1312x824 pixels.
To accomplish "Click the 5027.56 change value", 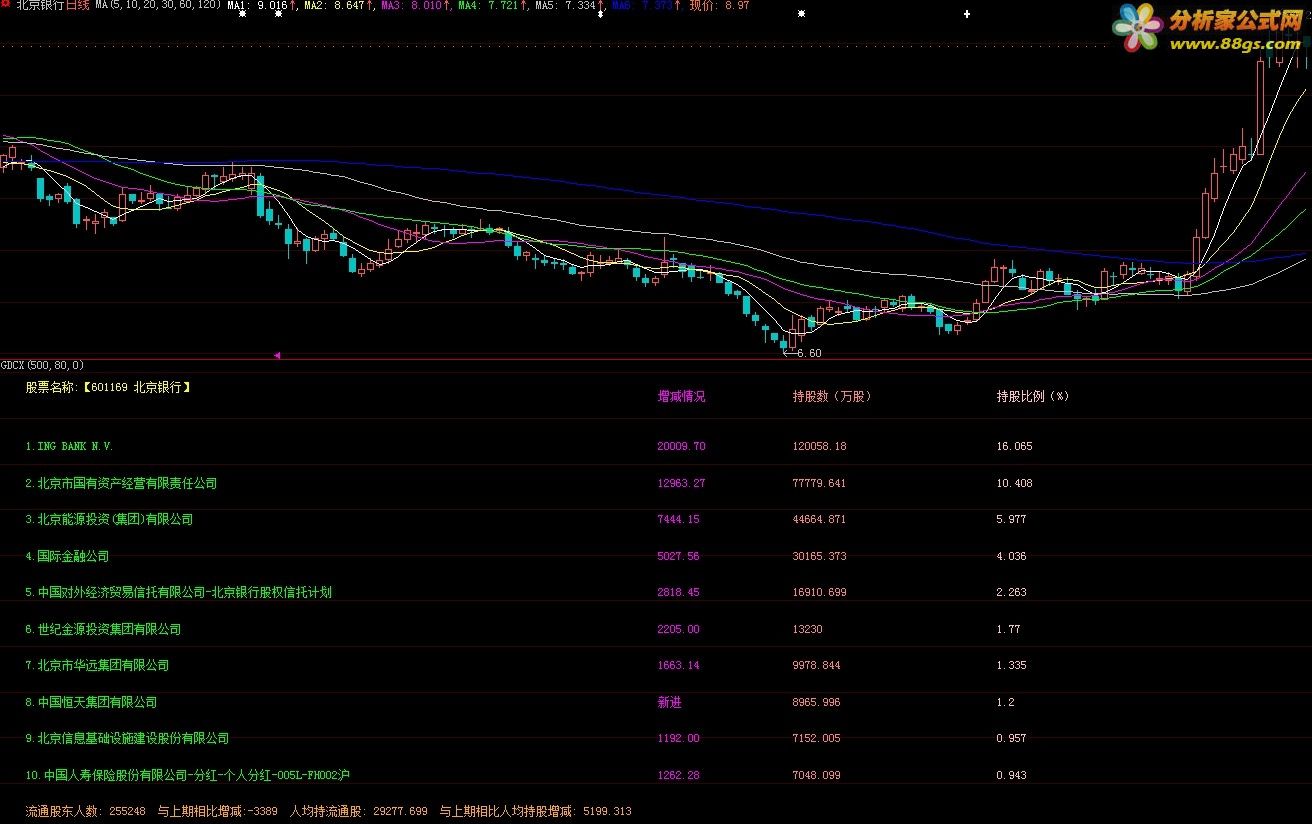I will [678, 556].
